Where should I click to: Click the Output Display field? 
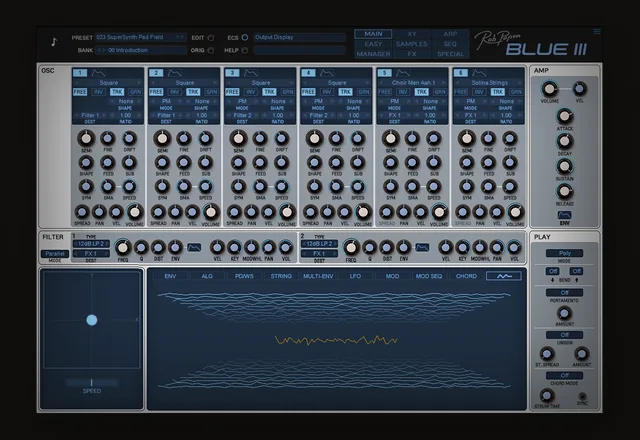pyautogui.click(x=300, y=37)
